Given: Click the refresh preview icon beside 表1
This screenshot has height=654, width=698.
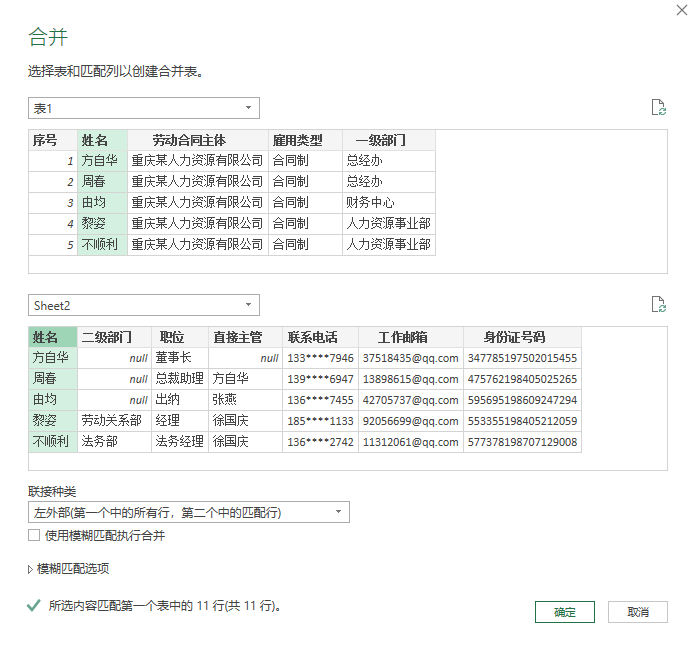Looking at the screenshot, I should (658, 107).
